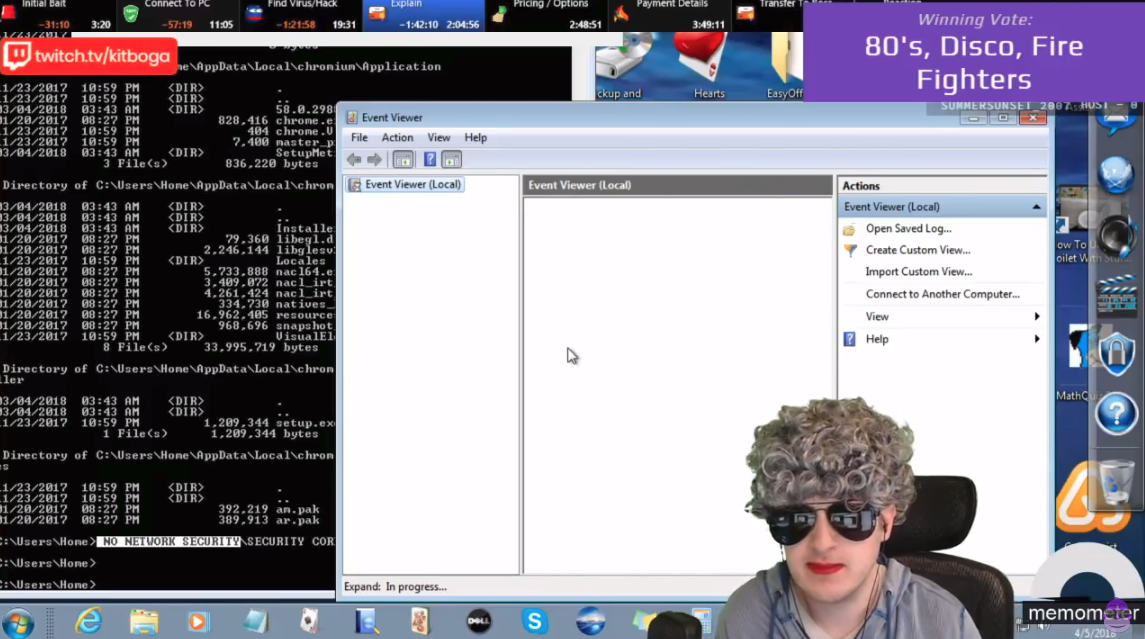Expand the View submenu arrow in Actions
The width and height of the screenshot is (1145, 639).
(1037, 317)
